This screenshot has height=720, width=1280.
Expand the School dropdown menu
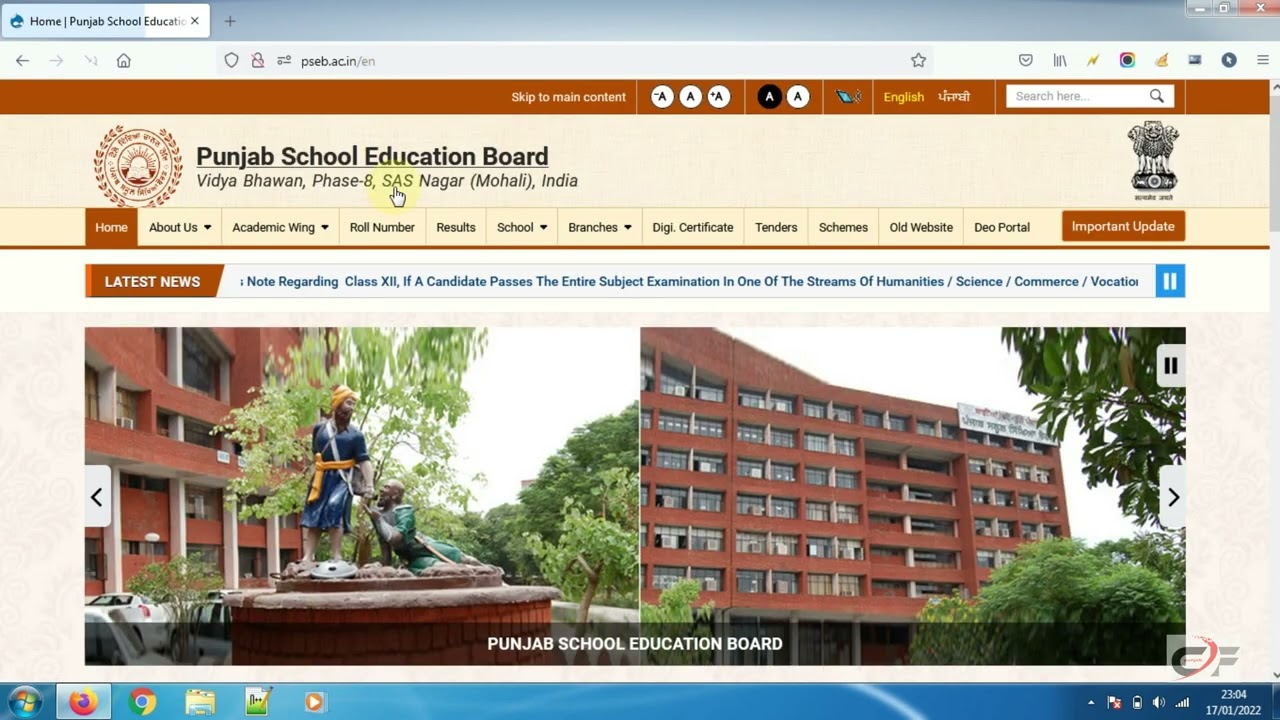pyautogui.click(x=522, y=227)
